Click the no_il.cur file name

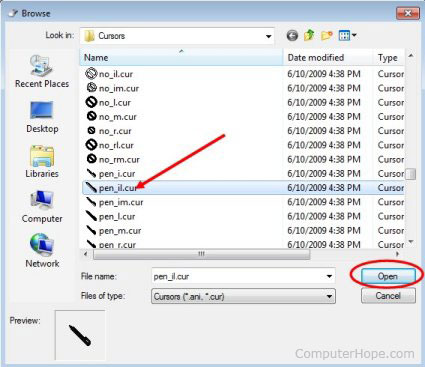click(116, 74)
